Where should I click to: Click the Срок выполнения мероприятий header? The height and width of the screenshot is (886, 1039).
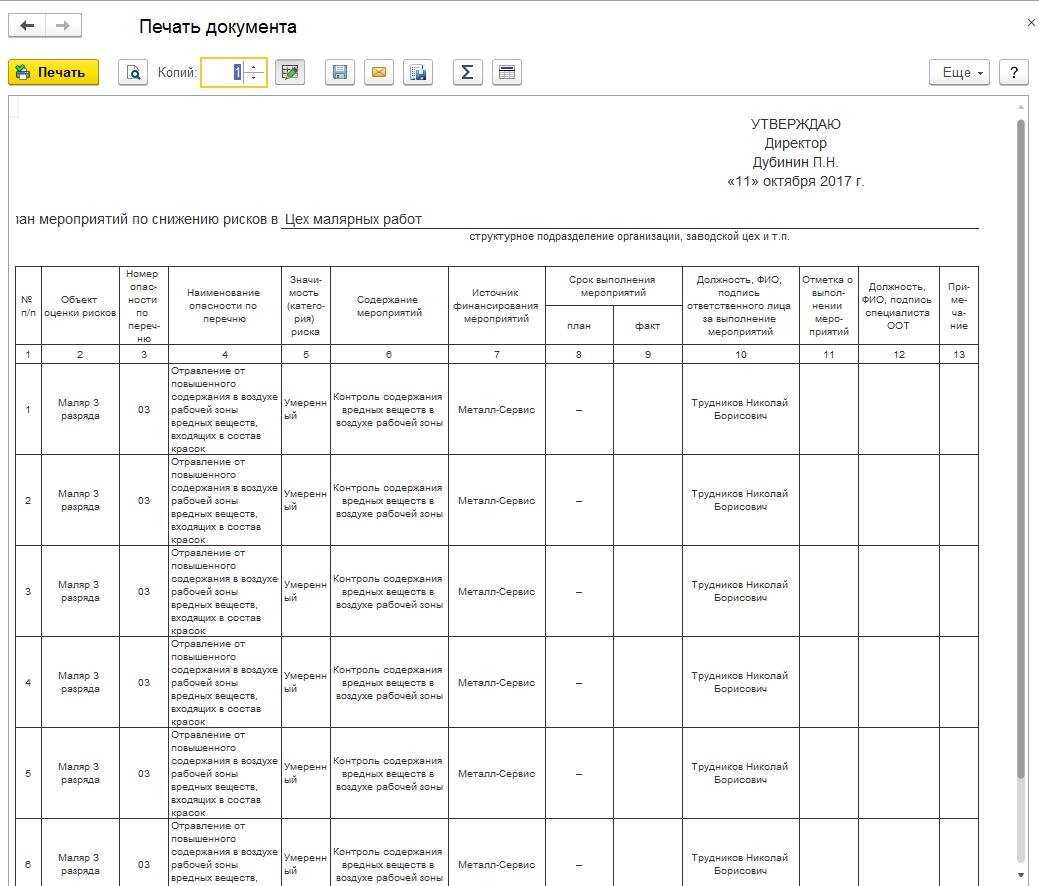point(614,286)
